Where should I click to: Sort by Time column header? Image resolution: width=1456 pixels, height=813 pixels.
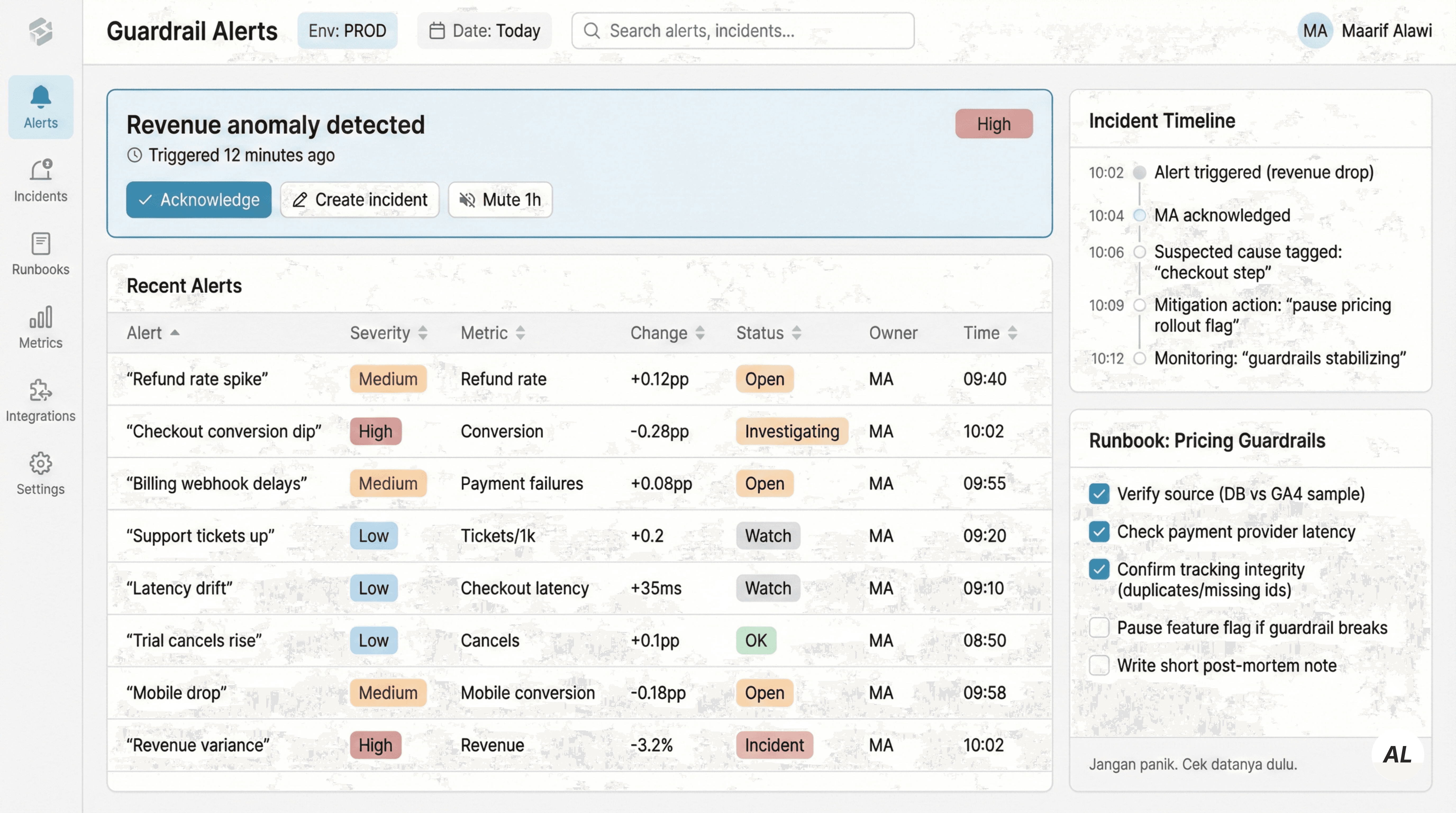point(1012,333)
